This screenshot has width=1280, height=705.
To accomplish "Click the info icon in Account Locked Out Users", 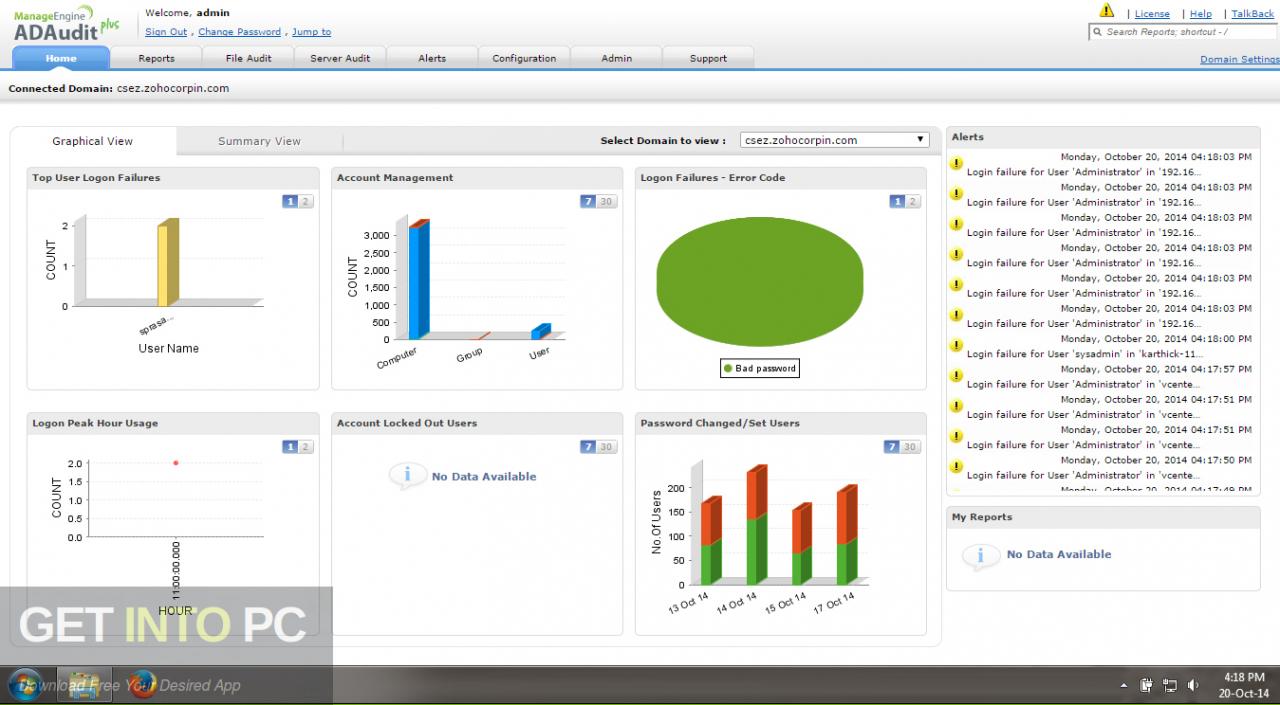I will [x=407, y=475].
